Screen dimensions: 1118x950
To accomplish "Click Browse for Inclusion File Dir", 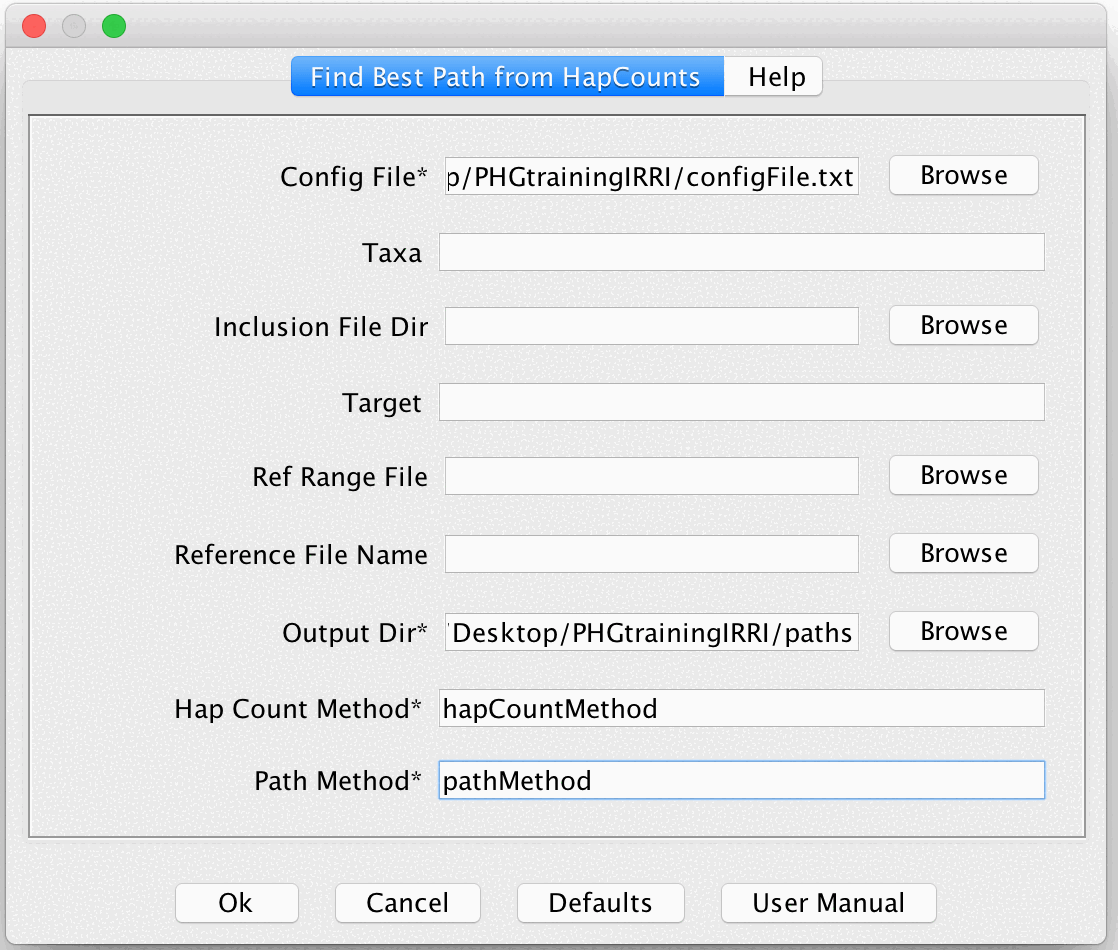I will 963,325.
